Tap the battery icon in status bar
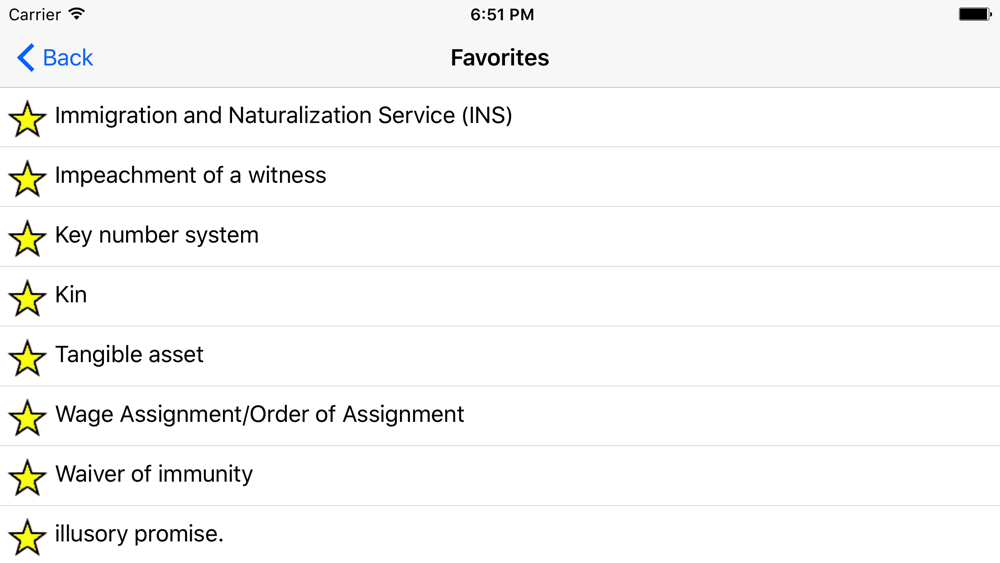This screenshot has width=1000, height=563. click(975, 14)
